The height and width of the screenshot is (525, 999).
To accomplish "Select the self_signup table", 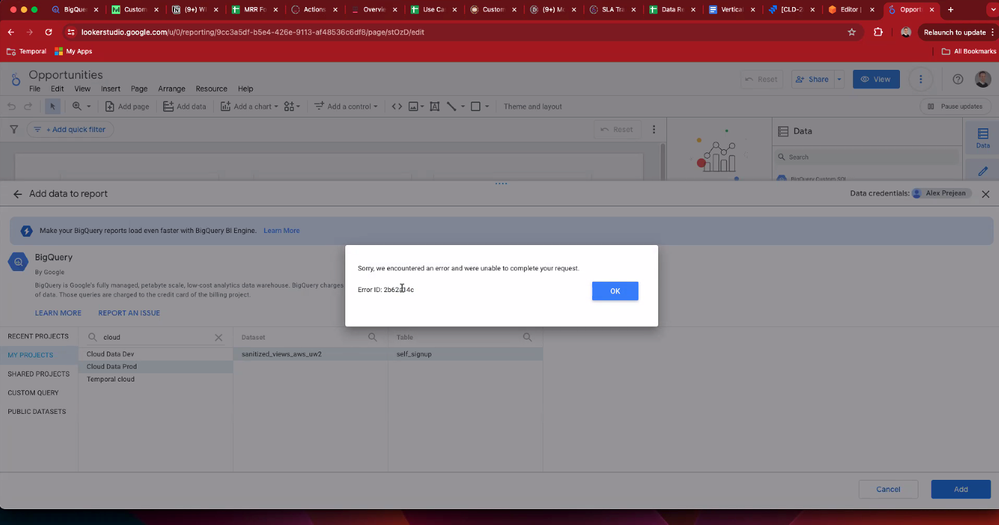I will pos(465,354).
